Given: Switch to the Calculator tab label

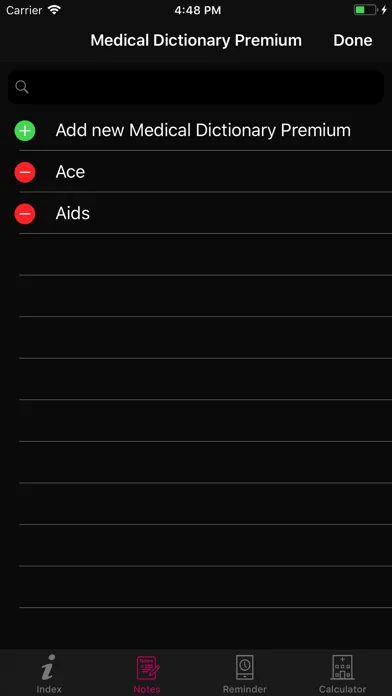Looking at the screenshot, I should pyautogui.click(x=342, y=689).
